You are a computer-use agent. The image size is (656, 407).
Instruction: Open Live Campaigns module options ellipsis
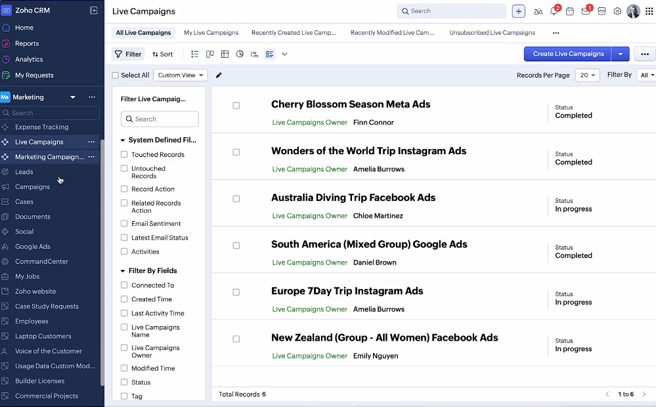(x=91, y=142)
